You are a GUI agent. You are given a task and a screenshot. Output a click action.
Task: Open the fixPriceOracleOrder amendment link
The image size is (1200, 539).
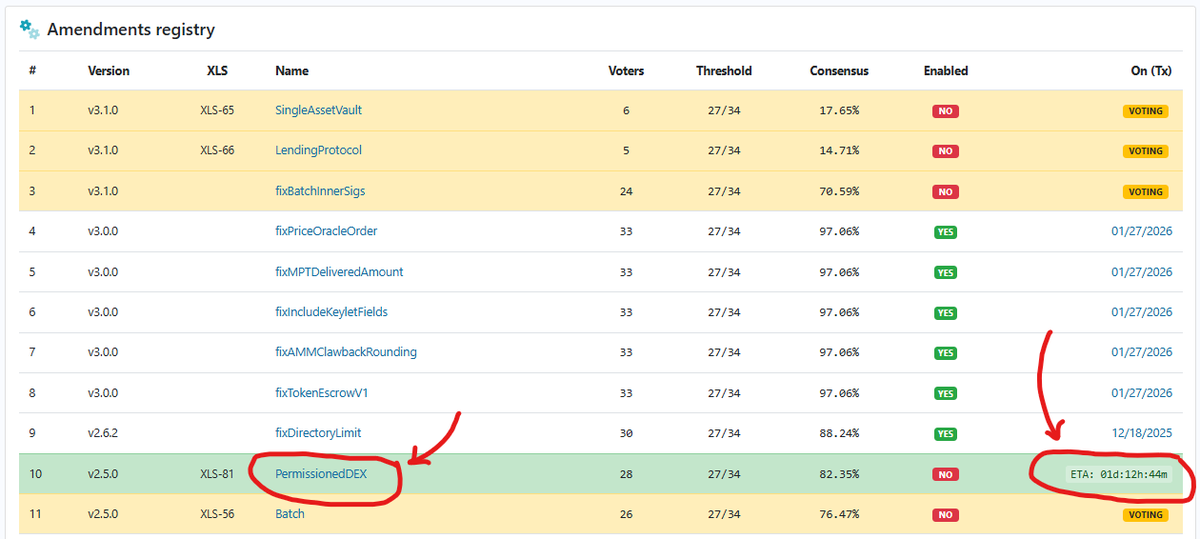pos(326,231)
